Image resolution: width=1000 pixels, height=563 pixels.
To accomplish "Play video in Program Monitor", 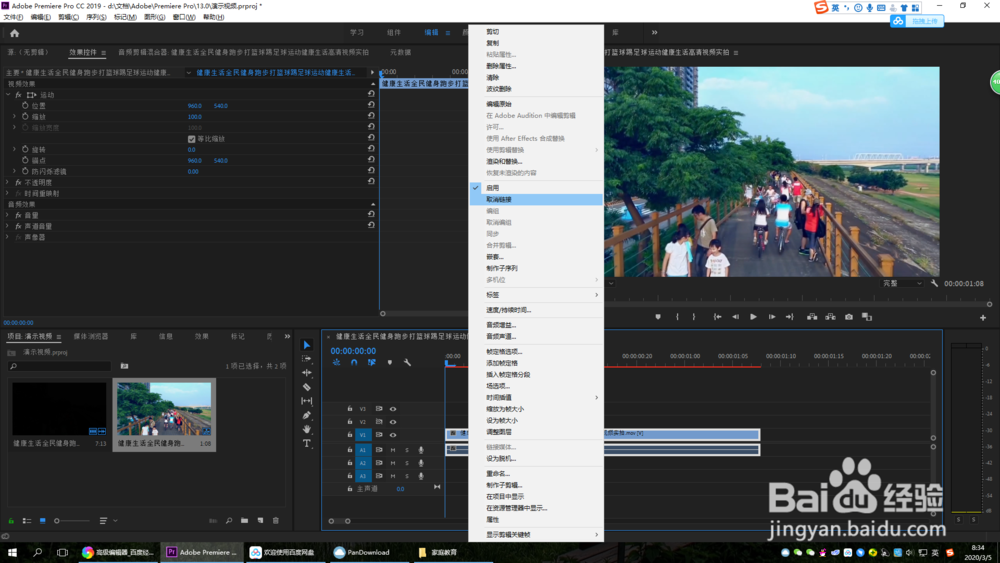I will 753,316.
